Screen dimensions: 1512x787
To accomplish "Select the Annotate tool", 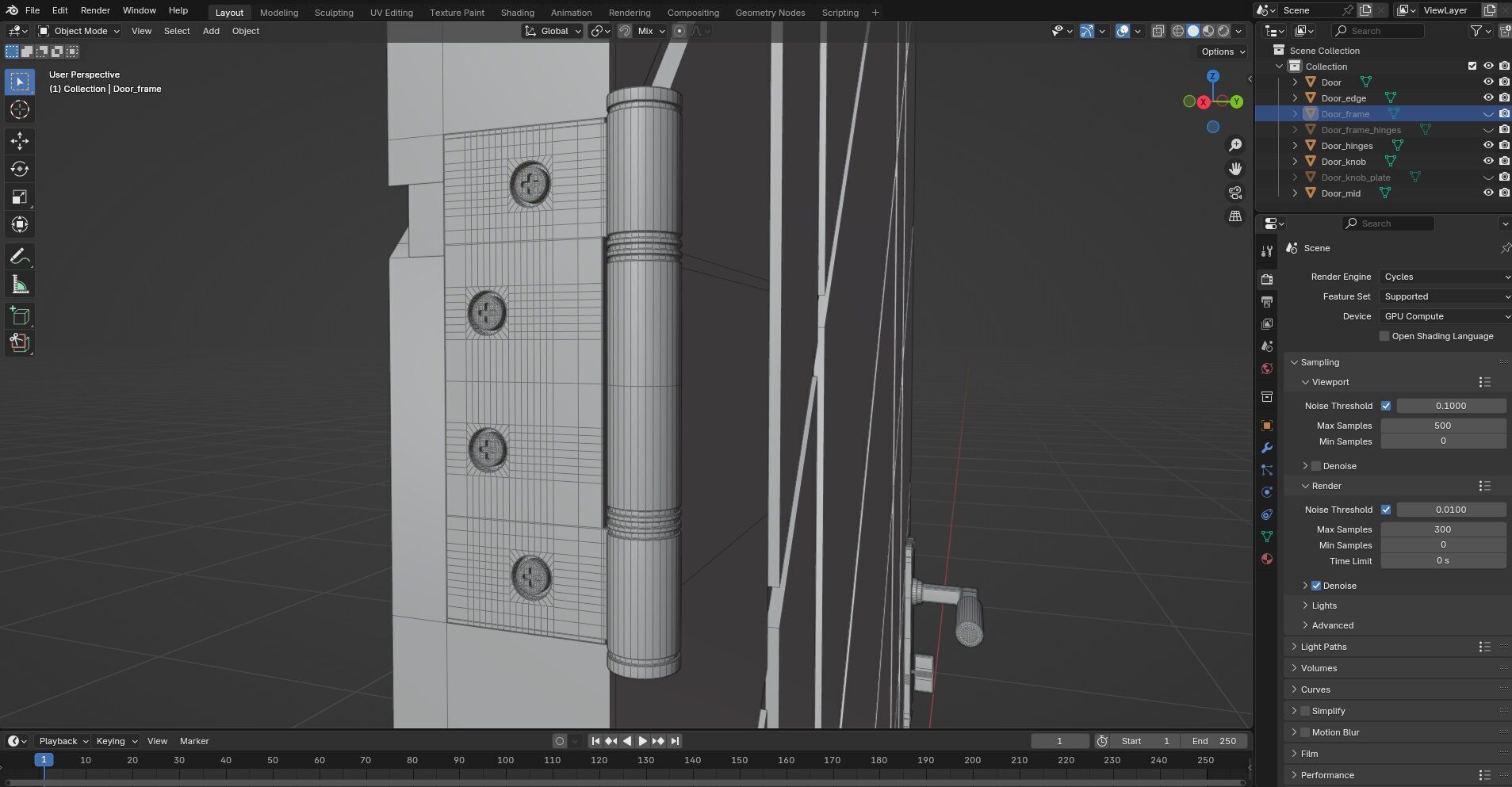I will point(20,256).
